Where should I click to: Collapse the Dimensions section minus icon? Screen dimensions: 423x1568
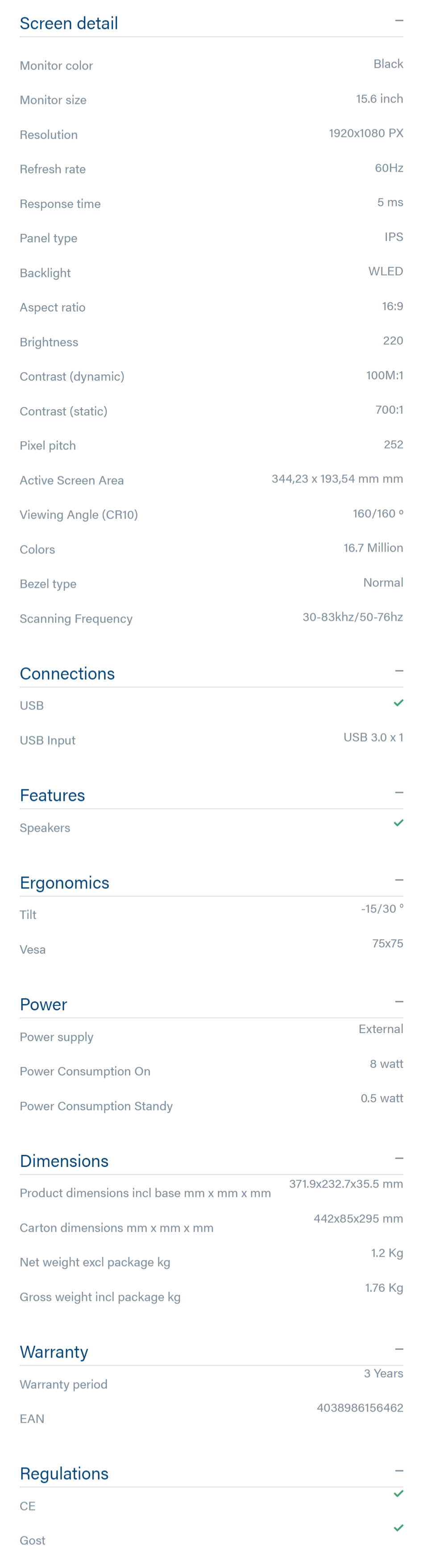398,1158
